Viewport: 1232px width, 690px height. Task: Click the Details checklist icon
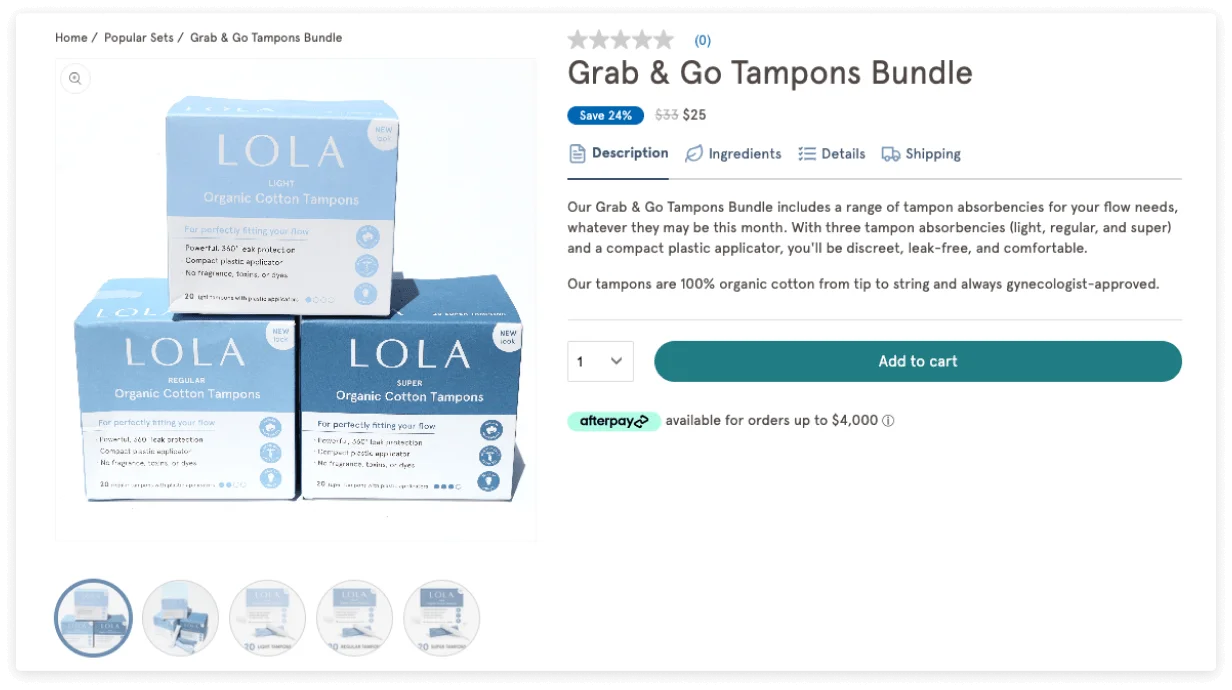click(807, 154)
